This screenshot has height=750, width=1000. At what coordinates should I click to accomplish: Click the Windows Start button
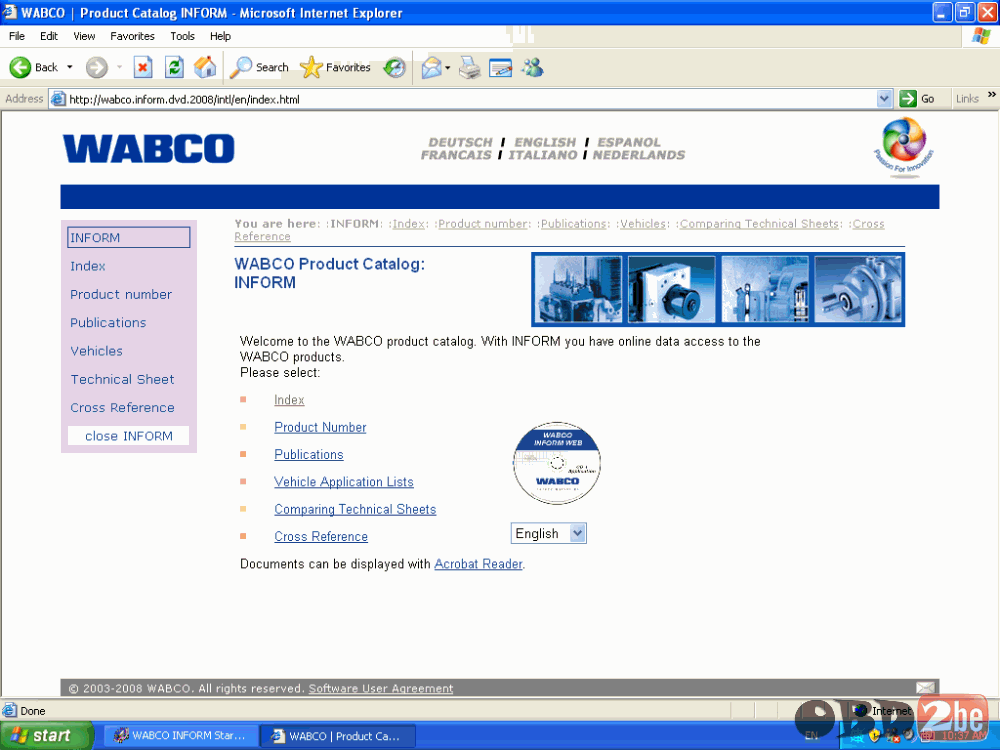pyautogui.click(x=46, y=736)
